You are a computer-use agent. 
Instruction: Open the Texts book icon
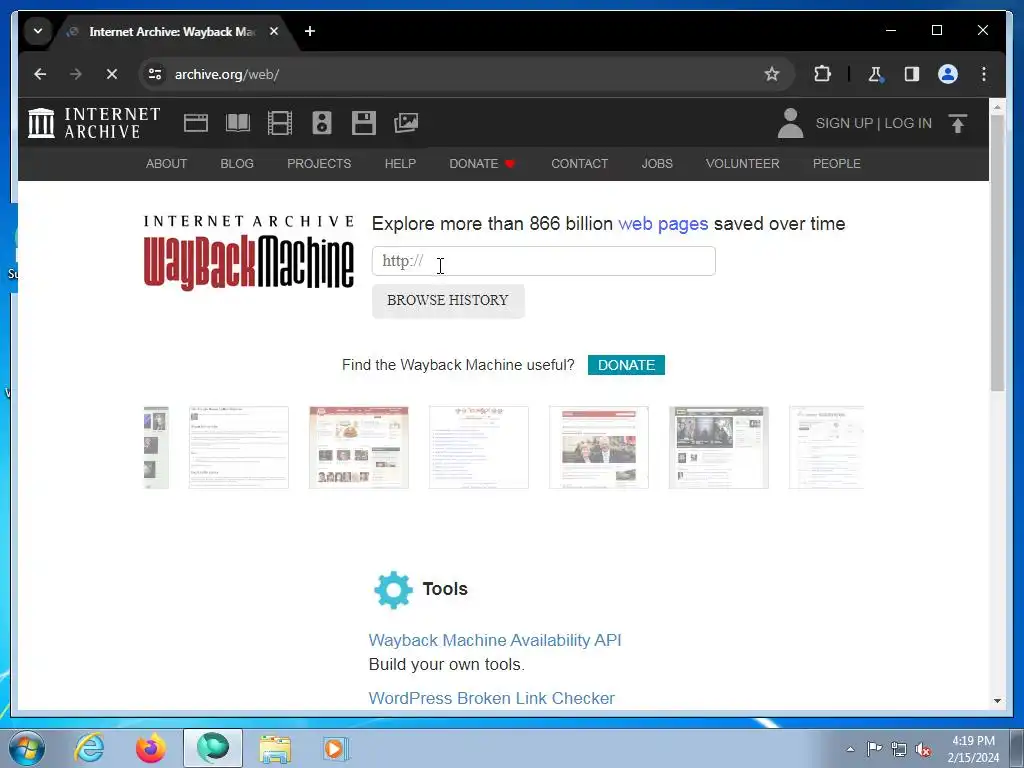(238, 123)
